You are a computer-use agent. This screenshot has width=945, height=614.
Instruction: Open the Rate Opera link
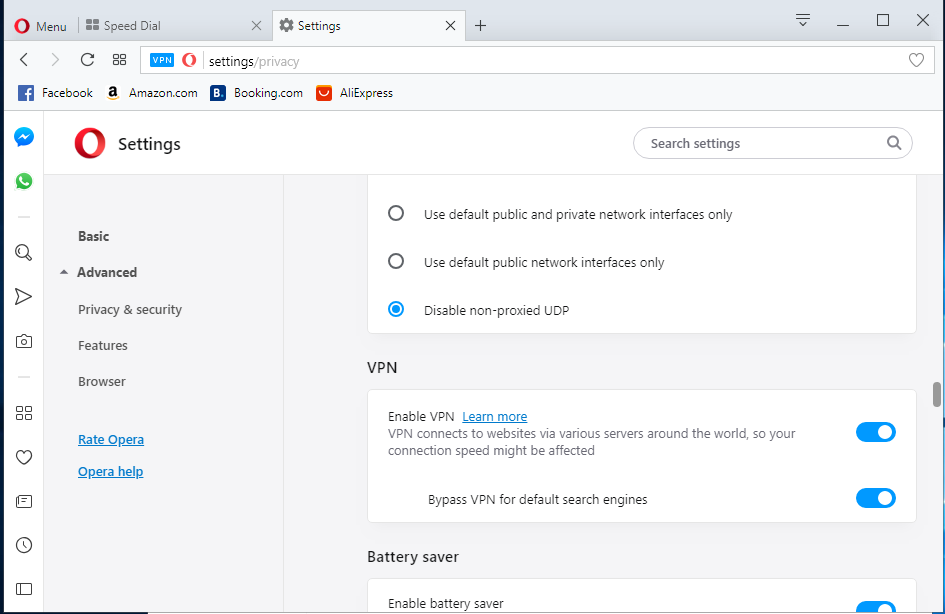[111, 440]
